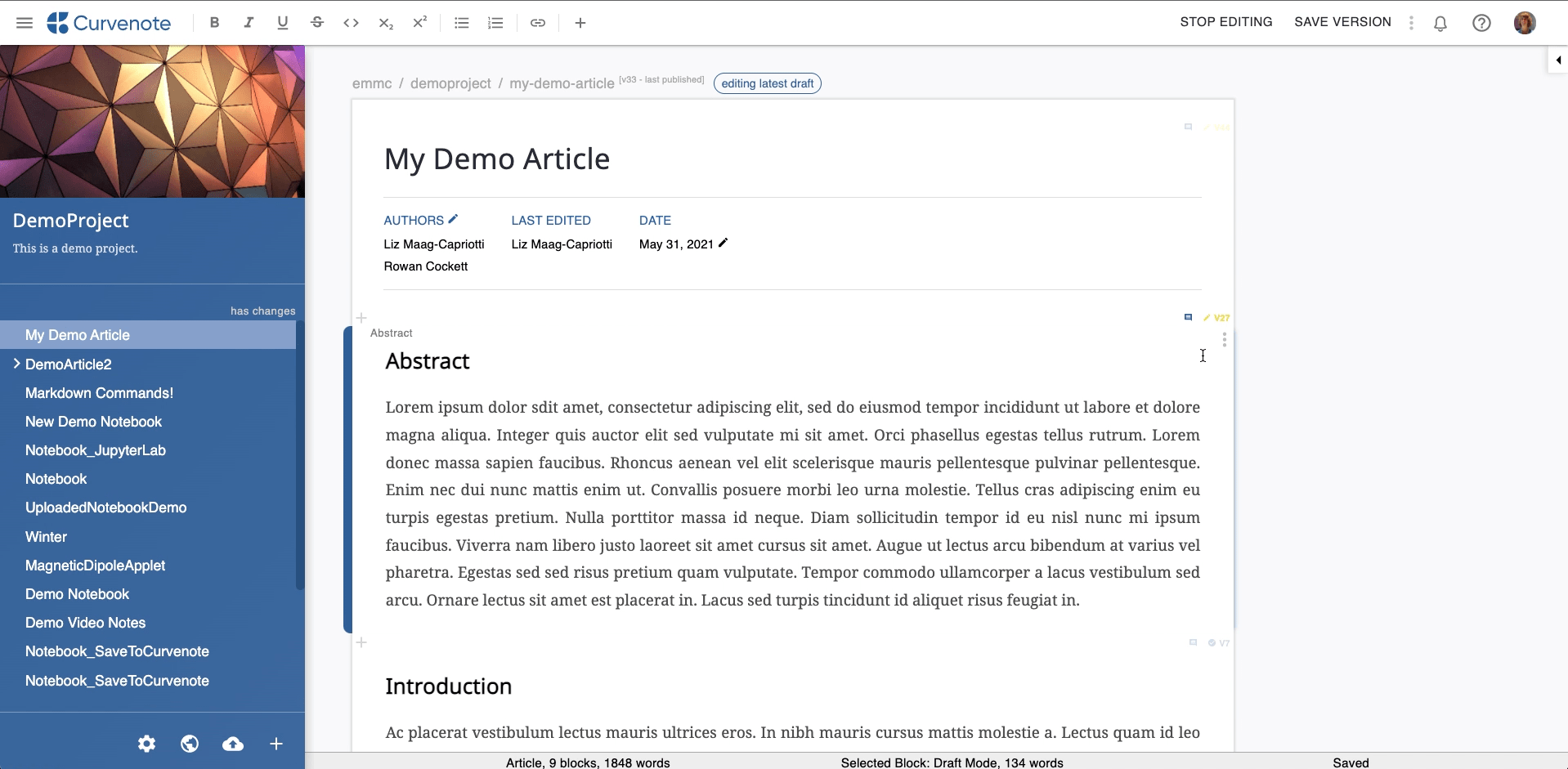The image size is (1568, 769).
Task: Open project settings gear
Action: [x=146, y=744]
